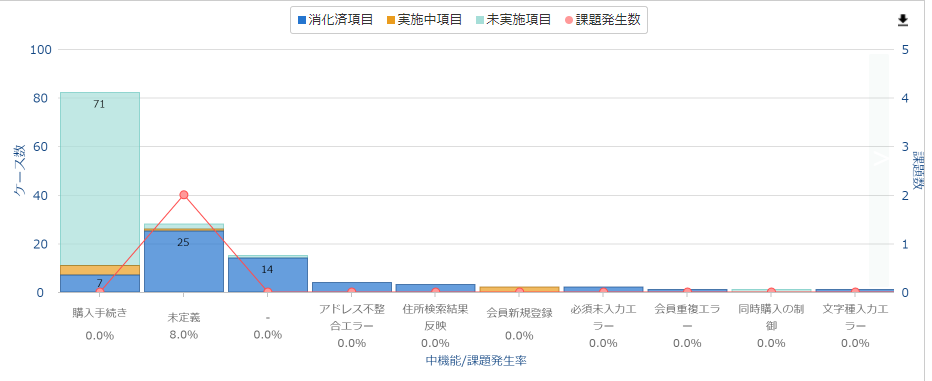Expand the right side panel chevron
Screen dimensions: 932x381
(879, 158)
